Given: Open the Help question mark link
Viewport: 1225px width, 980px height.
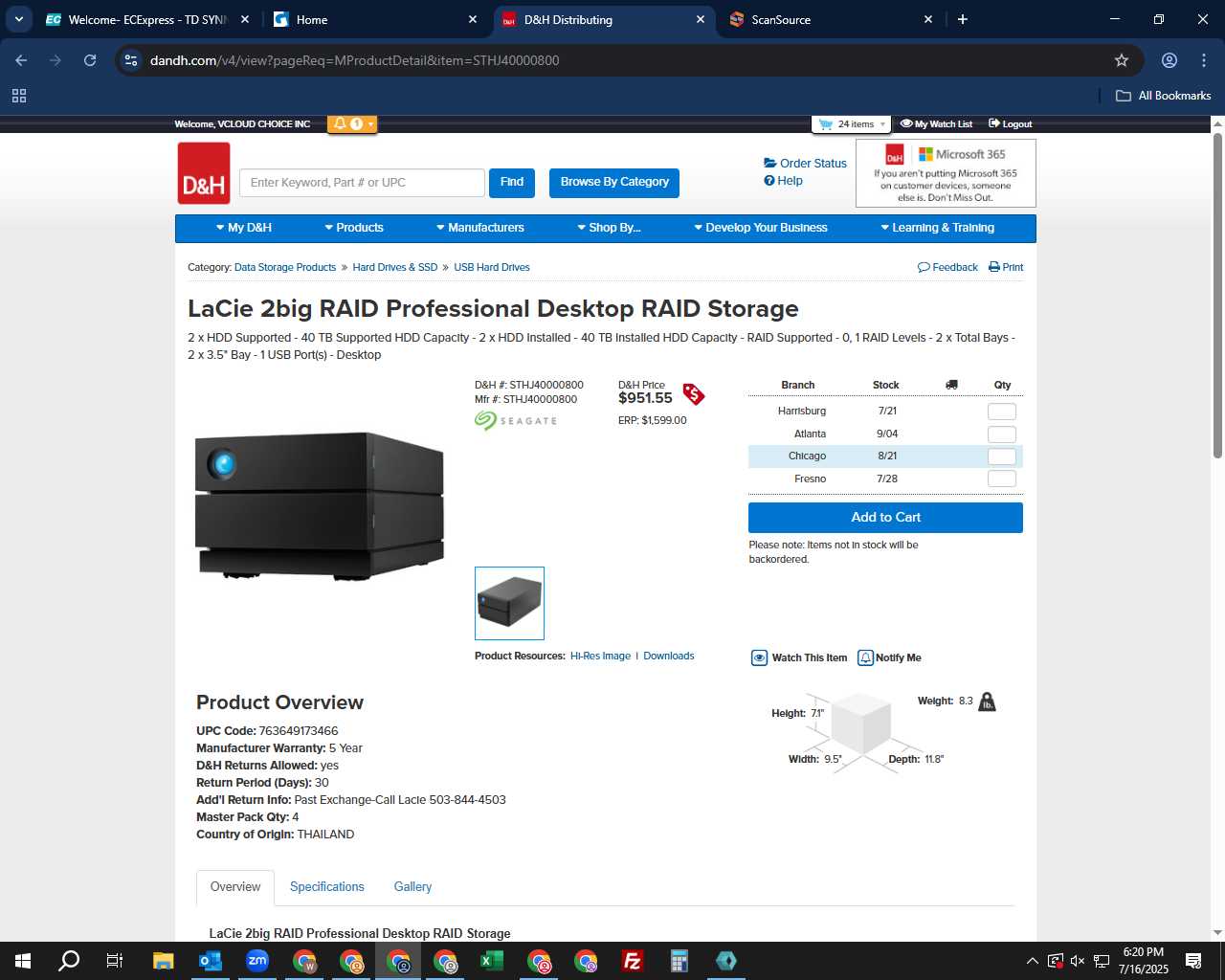Looking at the screenshot, I should click(x=783, y=181).
